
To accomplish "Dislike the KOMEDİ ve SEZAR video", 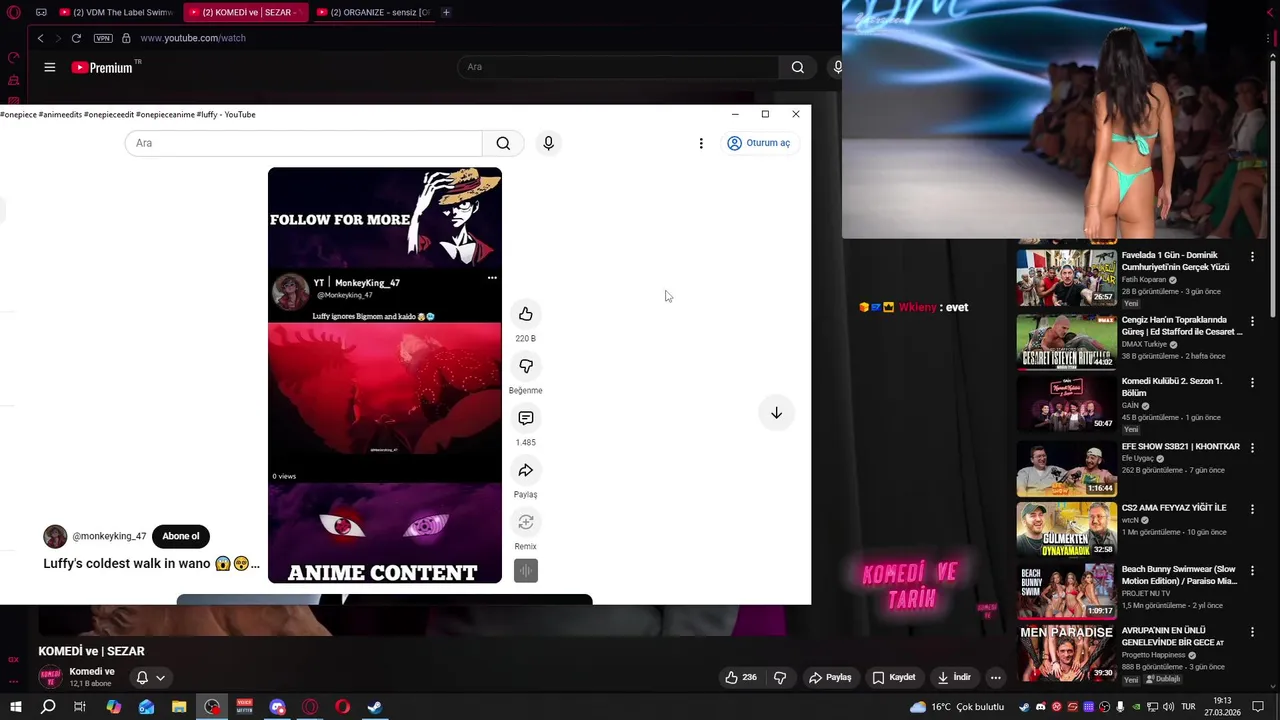I will coord(780,677).
